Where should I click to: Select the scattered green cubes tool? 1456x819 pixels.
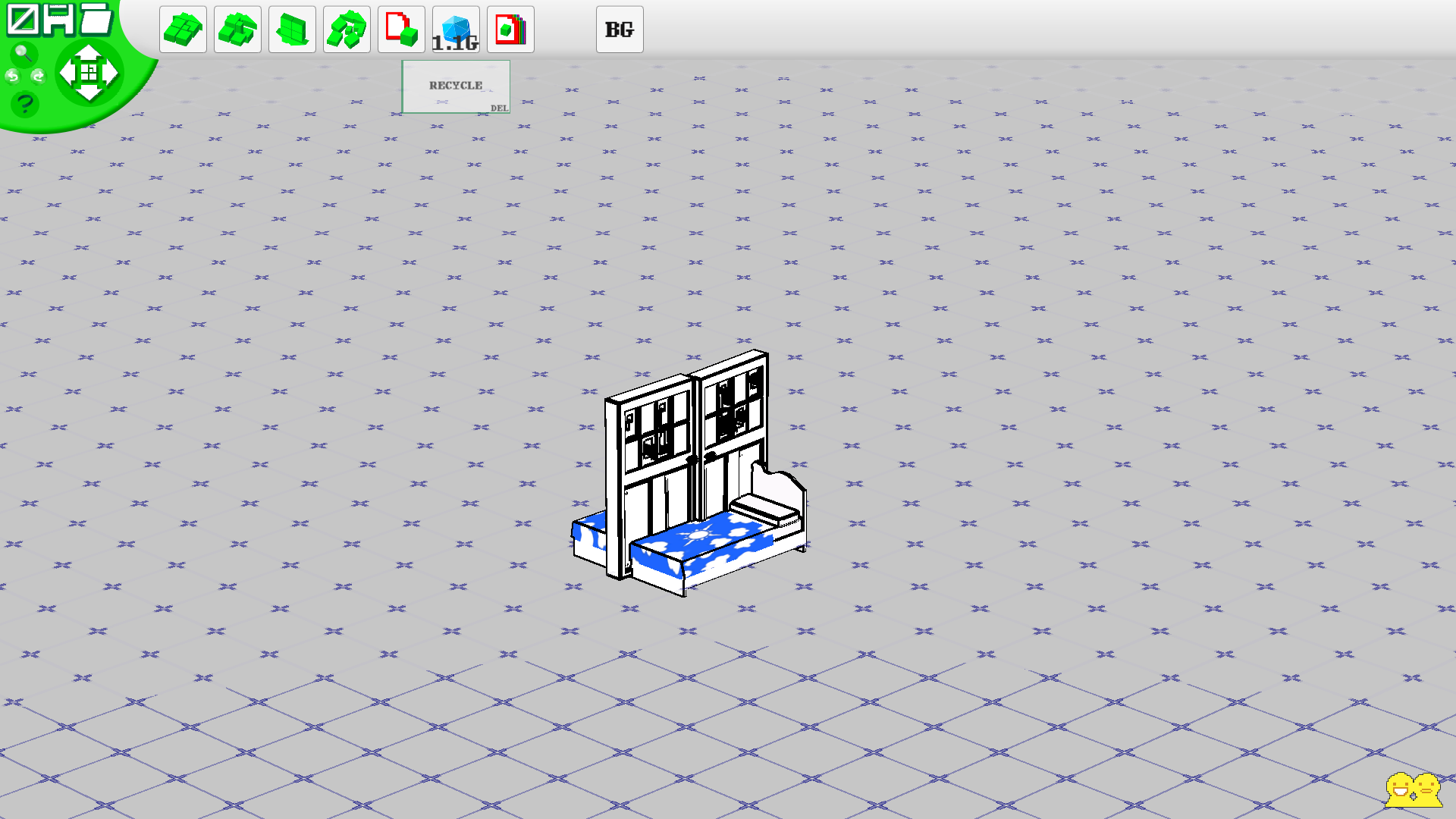point(347,30)
